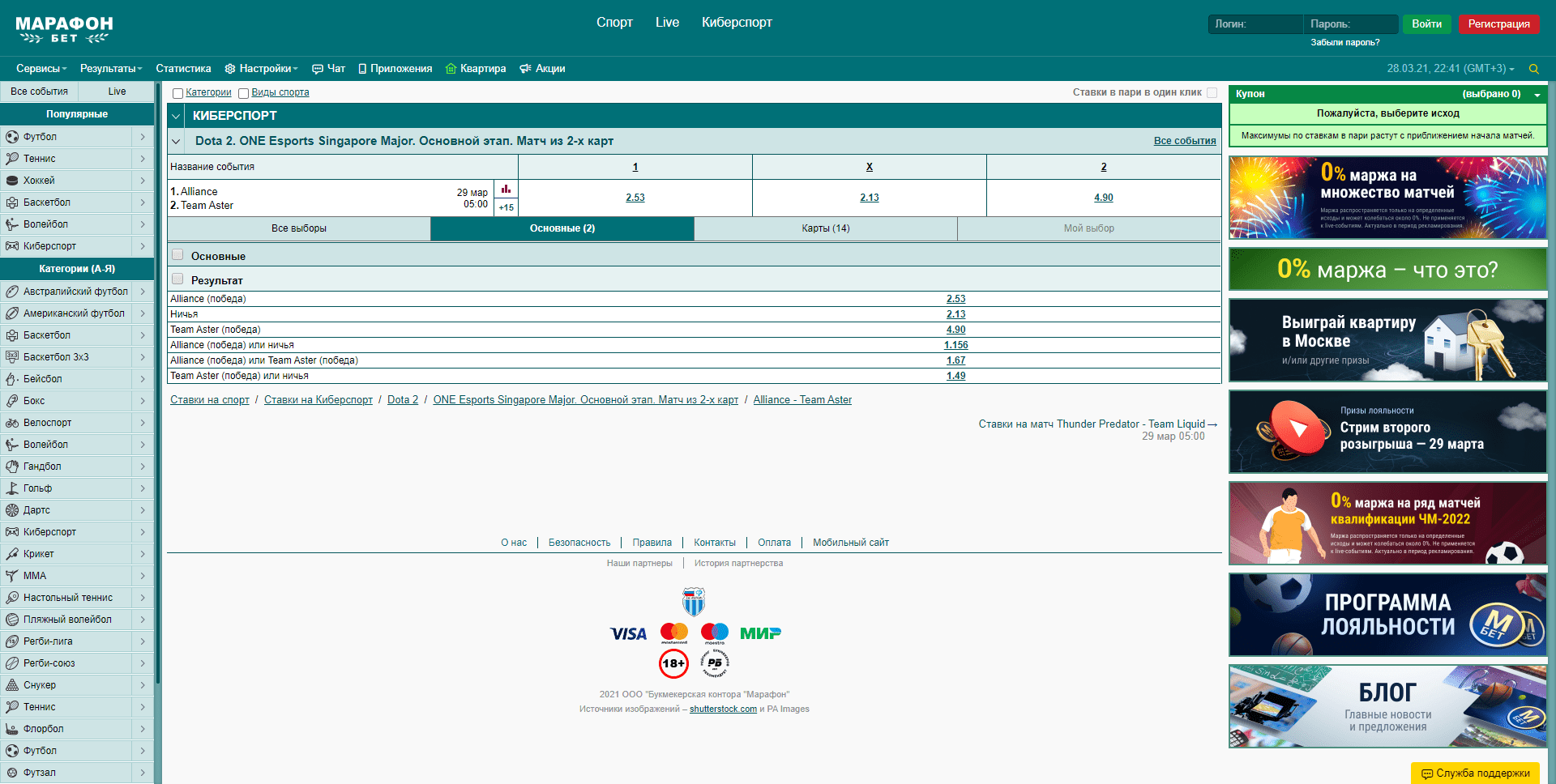Image resolution: width=1556 pixels, height=784 pixels.
Task: Click the Handball icon
Action: tap(12, 467)
